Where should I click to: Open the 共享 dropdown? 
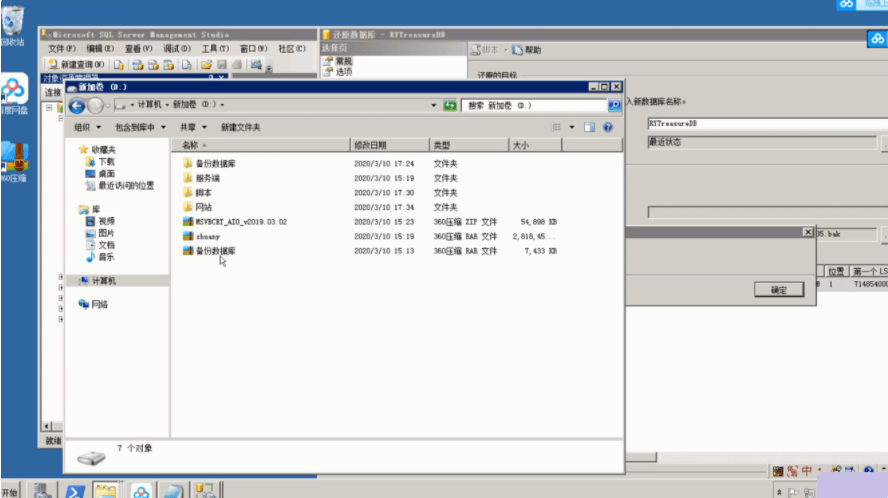click(x=193, y=127)
